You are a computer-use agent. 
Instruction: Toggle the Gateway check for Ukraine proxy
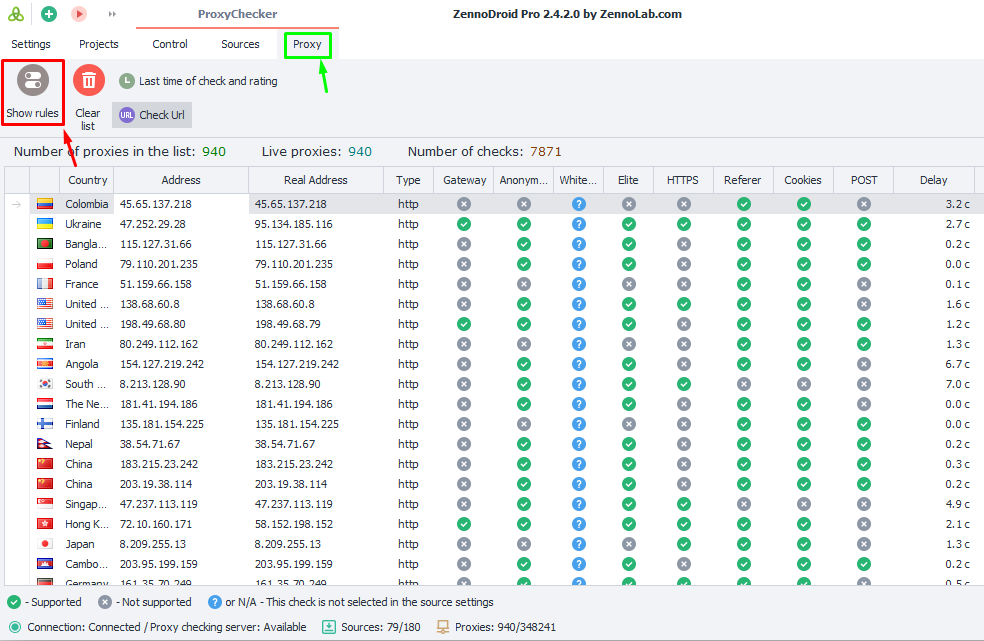(463, 224)
